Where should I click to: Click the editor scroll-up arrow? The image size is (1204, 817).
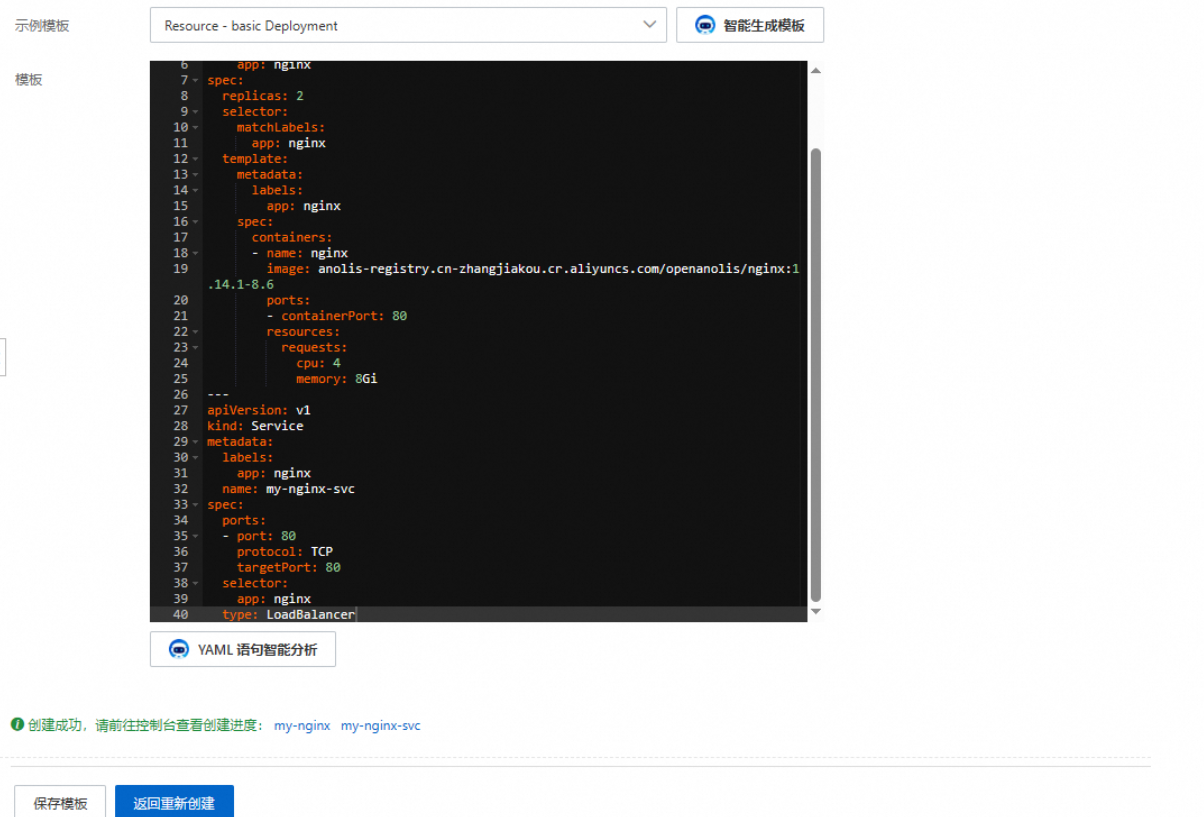pos(815,71)
